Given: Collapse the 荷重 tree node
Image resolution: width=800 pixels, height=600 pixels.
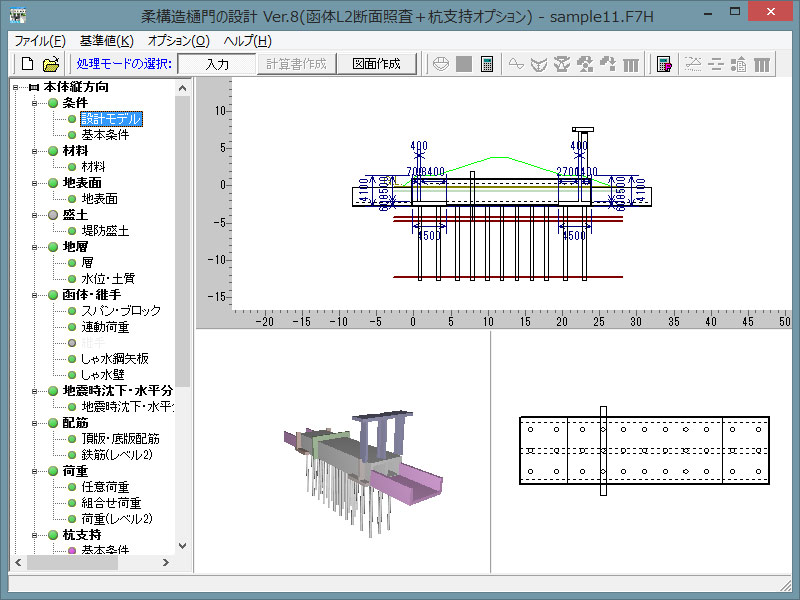Looking at the screenshot, I should click(34, 471).
